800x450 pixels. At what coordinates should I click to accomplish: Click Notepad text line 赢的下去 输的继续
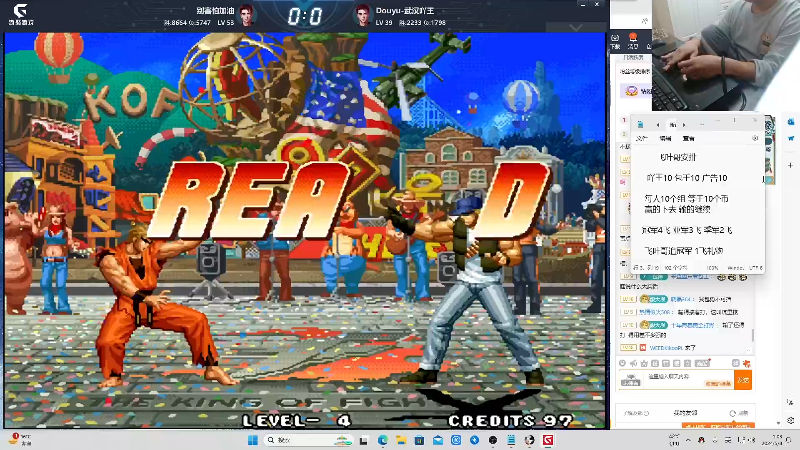(677, 209)
